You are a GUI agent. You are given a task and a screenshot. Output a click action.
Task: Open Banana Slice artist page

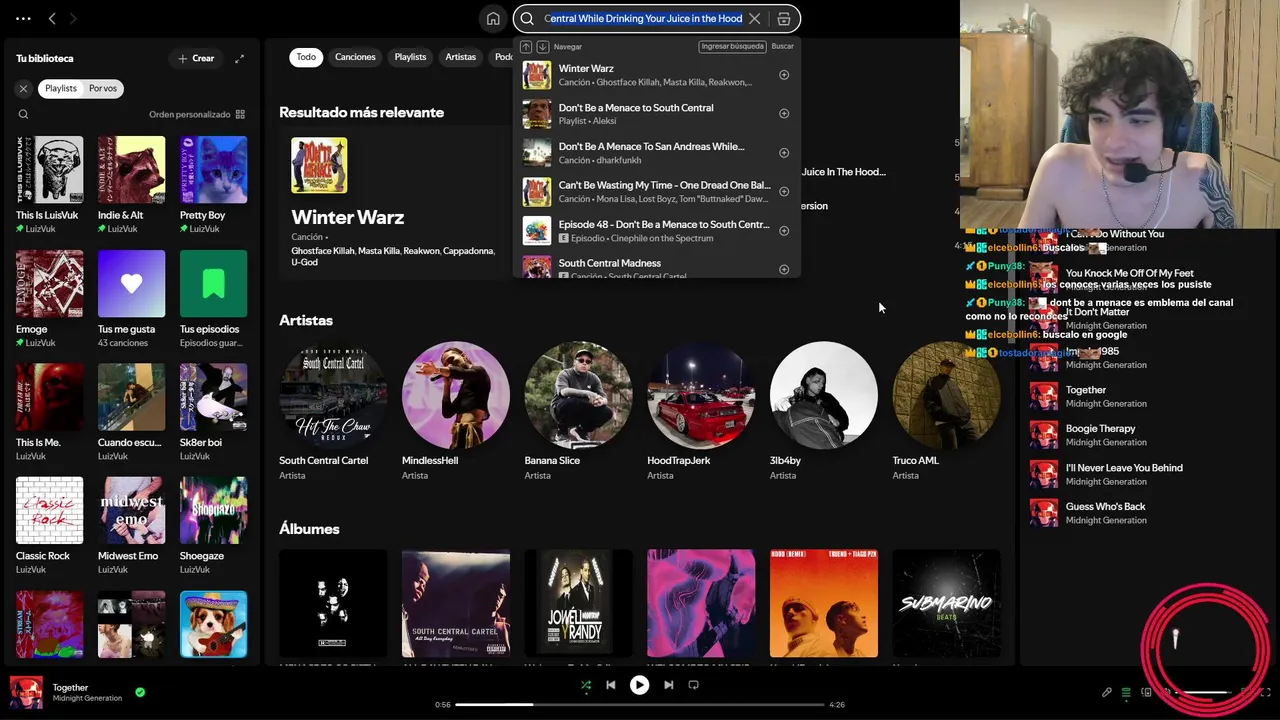pos(578,411)
